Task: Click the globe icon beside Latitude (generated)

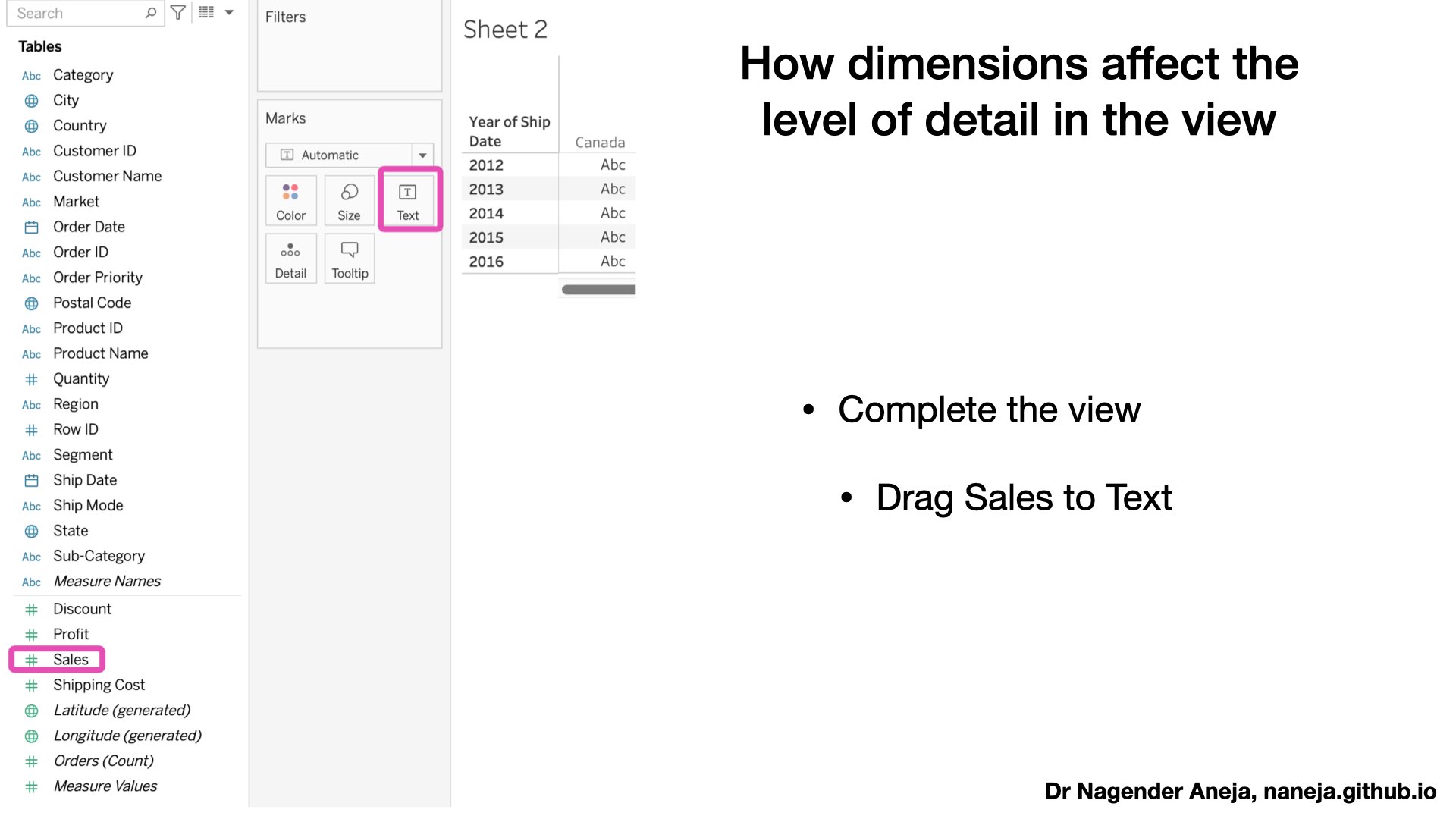Action: 31,711
